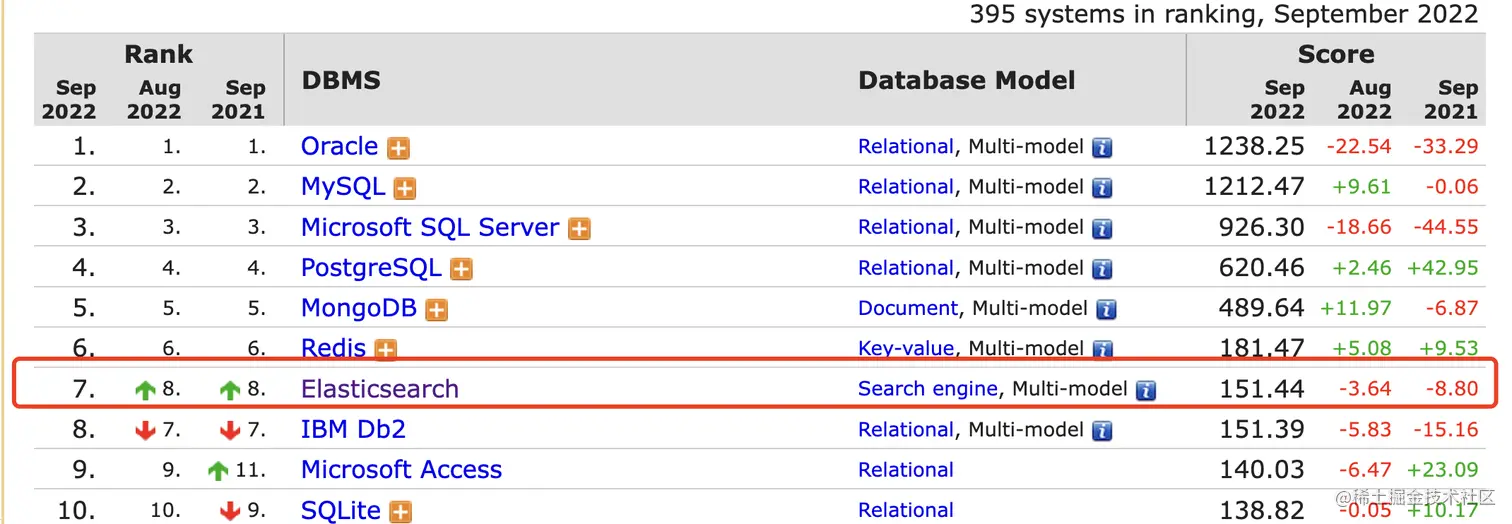This screenshot has height=524, width=1512.
Task: Click the orange plus icon beside PostgreSQL
Action: 461,270
